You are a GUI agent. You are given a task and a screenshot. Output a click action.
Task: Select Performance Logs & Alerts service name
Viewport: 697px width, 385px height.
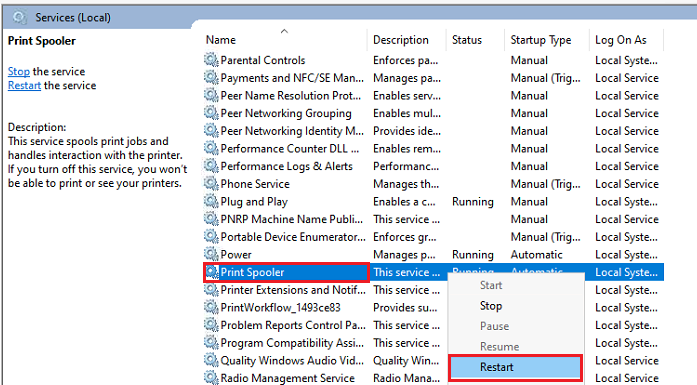[x=287, y=166]
